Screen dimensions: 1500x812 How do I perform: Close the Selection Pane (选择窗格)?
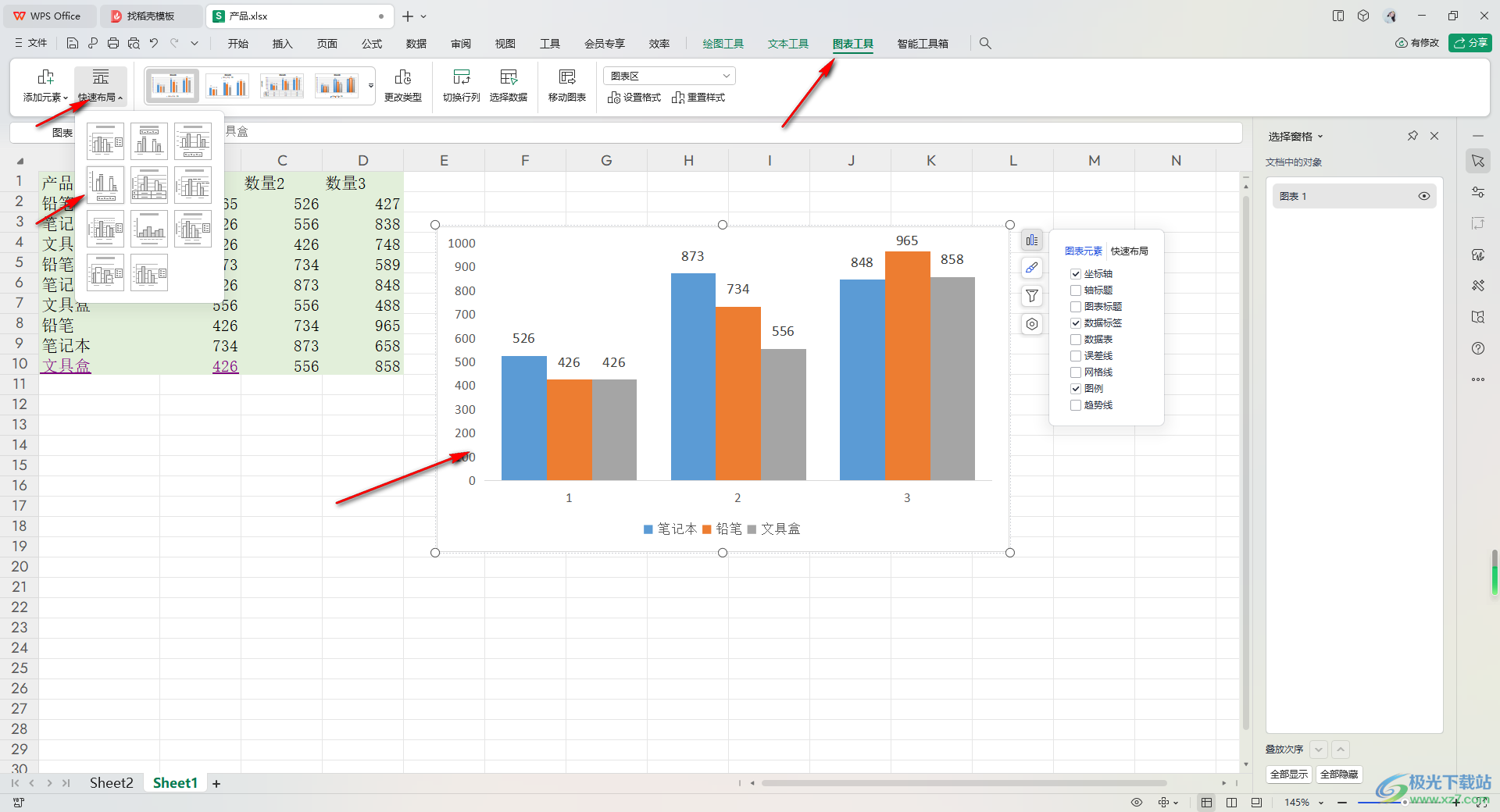[x=1434, y=136]
